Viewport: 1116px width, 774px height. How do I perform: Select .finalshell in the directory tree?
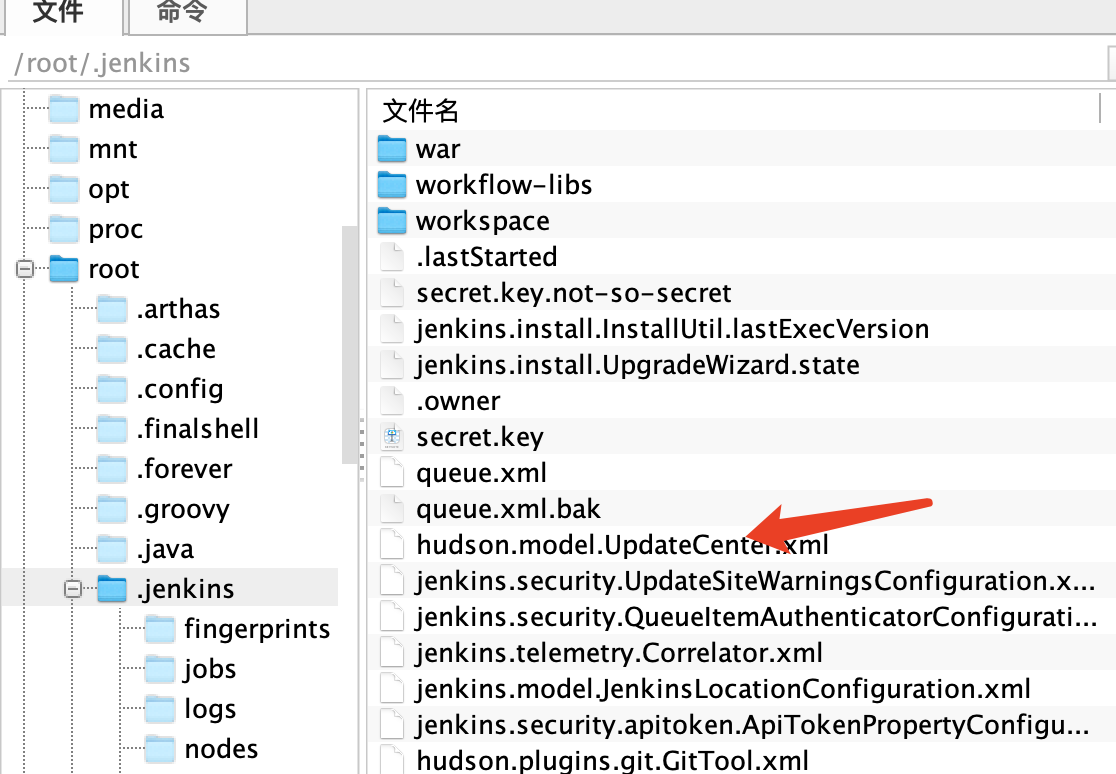197,429
